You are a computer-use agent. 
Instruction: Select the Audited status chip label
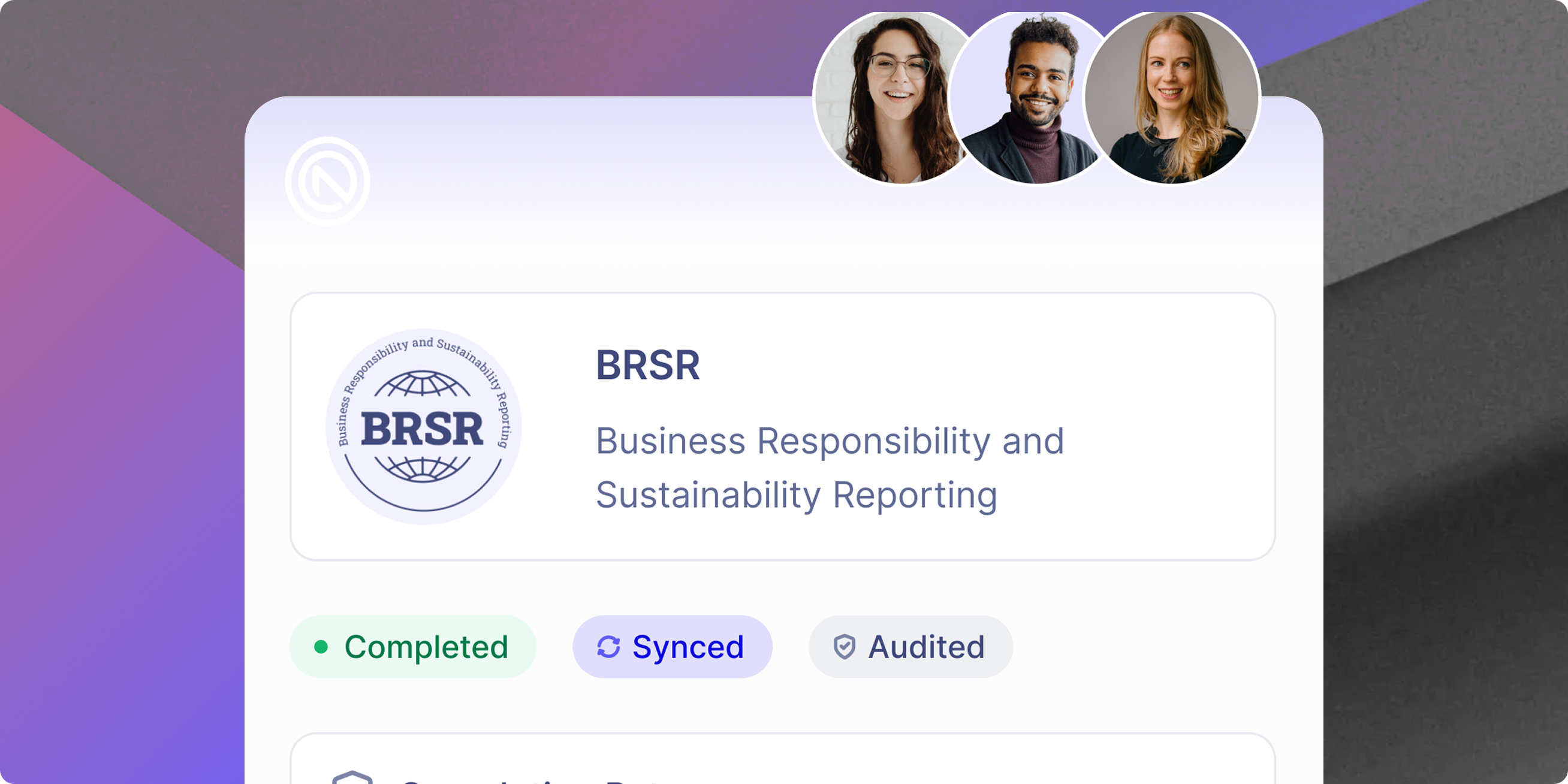pos(926,646)
